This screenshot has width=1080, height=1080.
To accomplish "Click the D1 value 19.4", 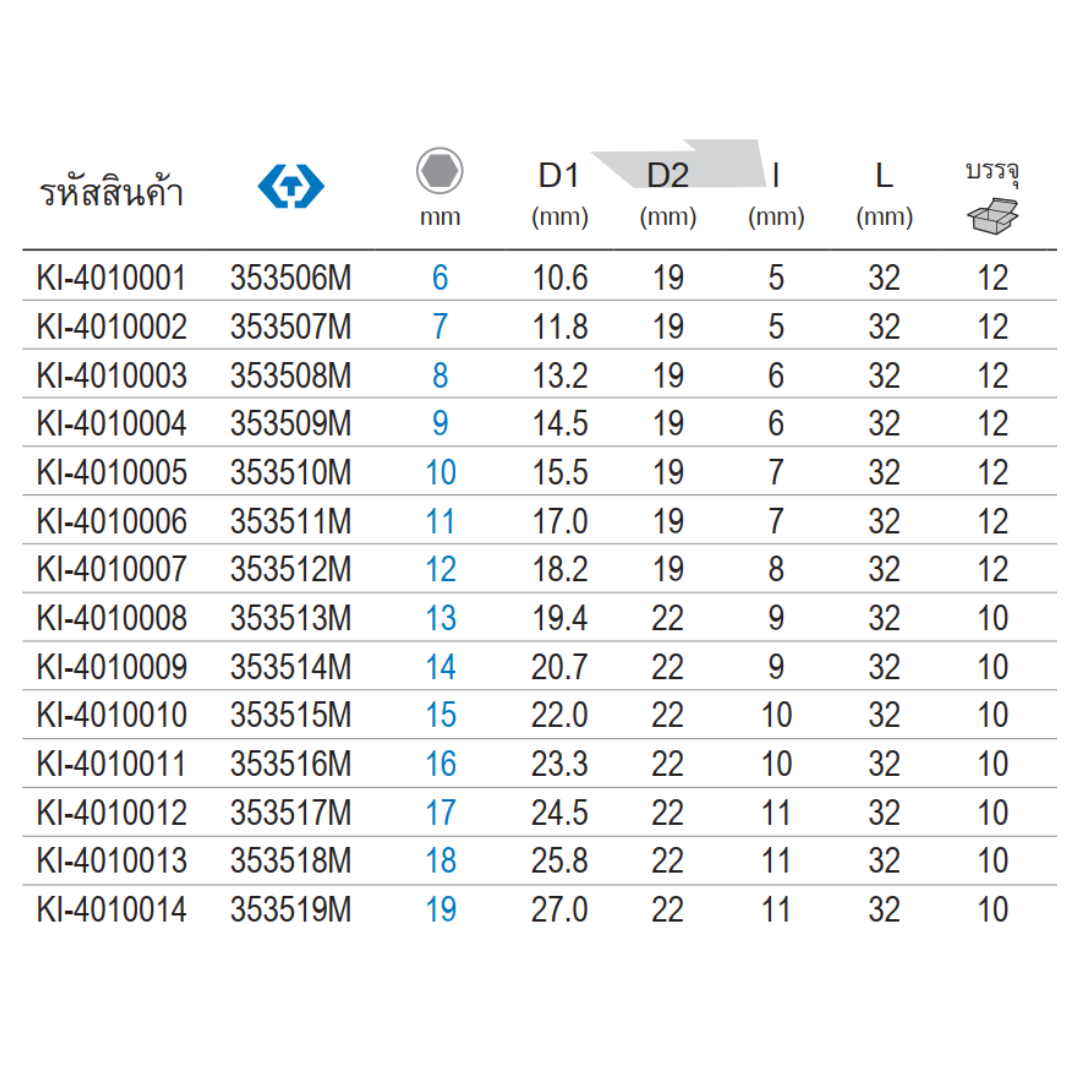I will point(559,619).
